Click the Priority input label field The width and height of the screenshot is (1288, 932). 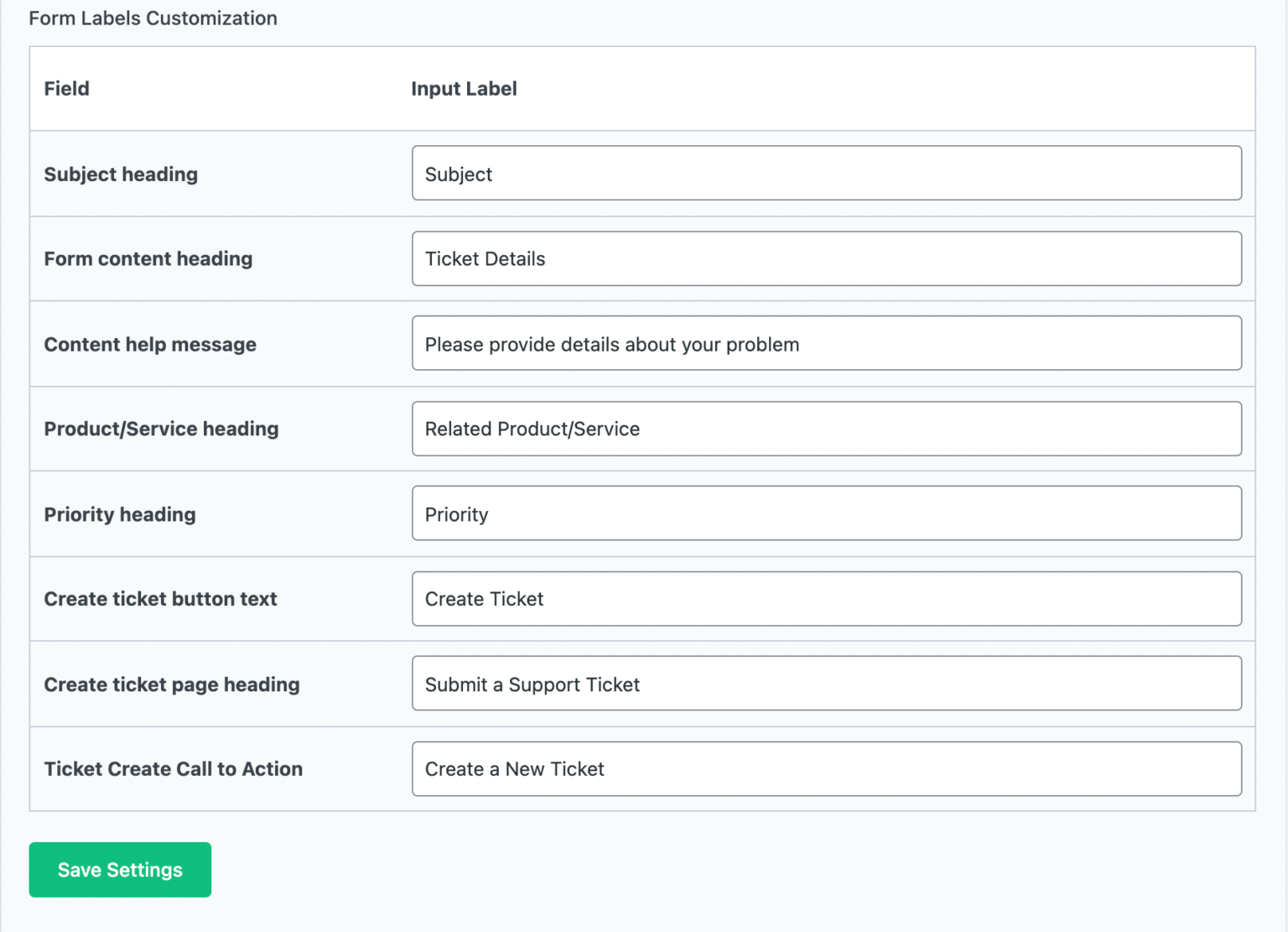826,513
